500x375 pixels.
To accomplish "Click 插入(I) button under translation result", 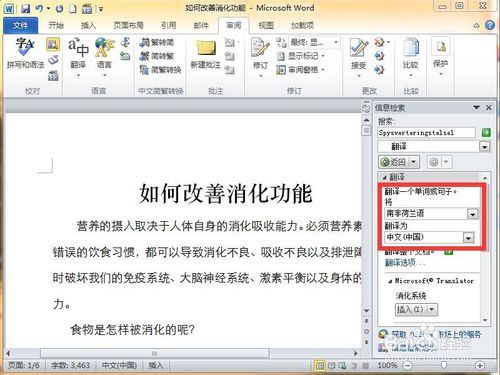I will 411,309.
